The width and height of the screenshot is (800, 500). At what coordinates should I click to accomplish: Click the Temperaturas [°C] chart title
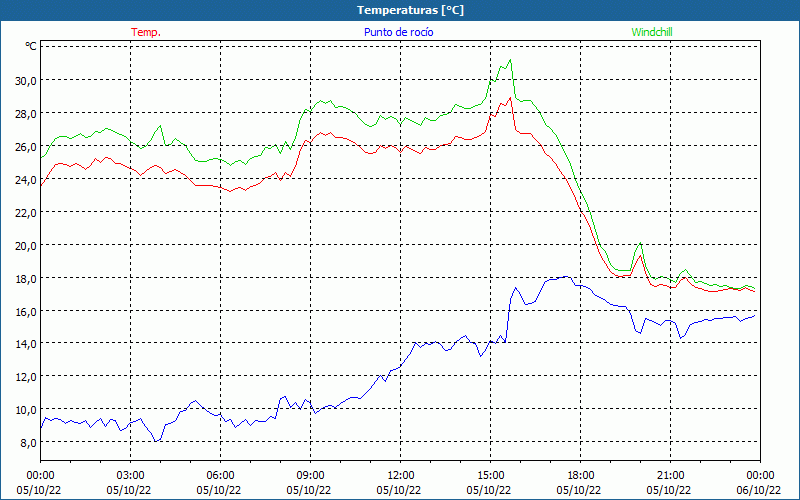click(x=410, y=10)
